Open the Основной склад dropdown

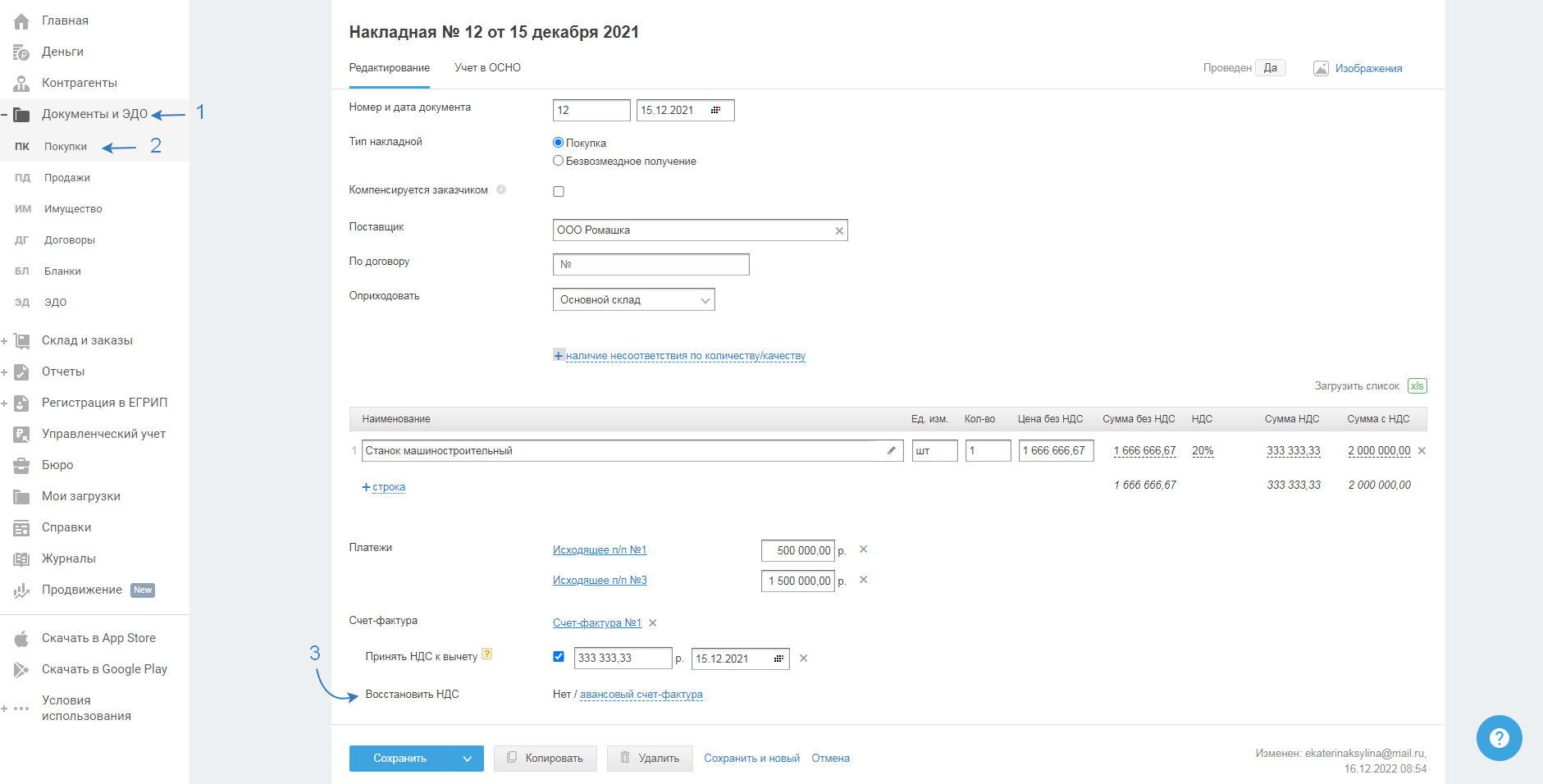[x=633, y=299]
